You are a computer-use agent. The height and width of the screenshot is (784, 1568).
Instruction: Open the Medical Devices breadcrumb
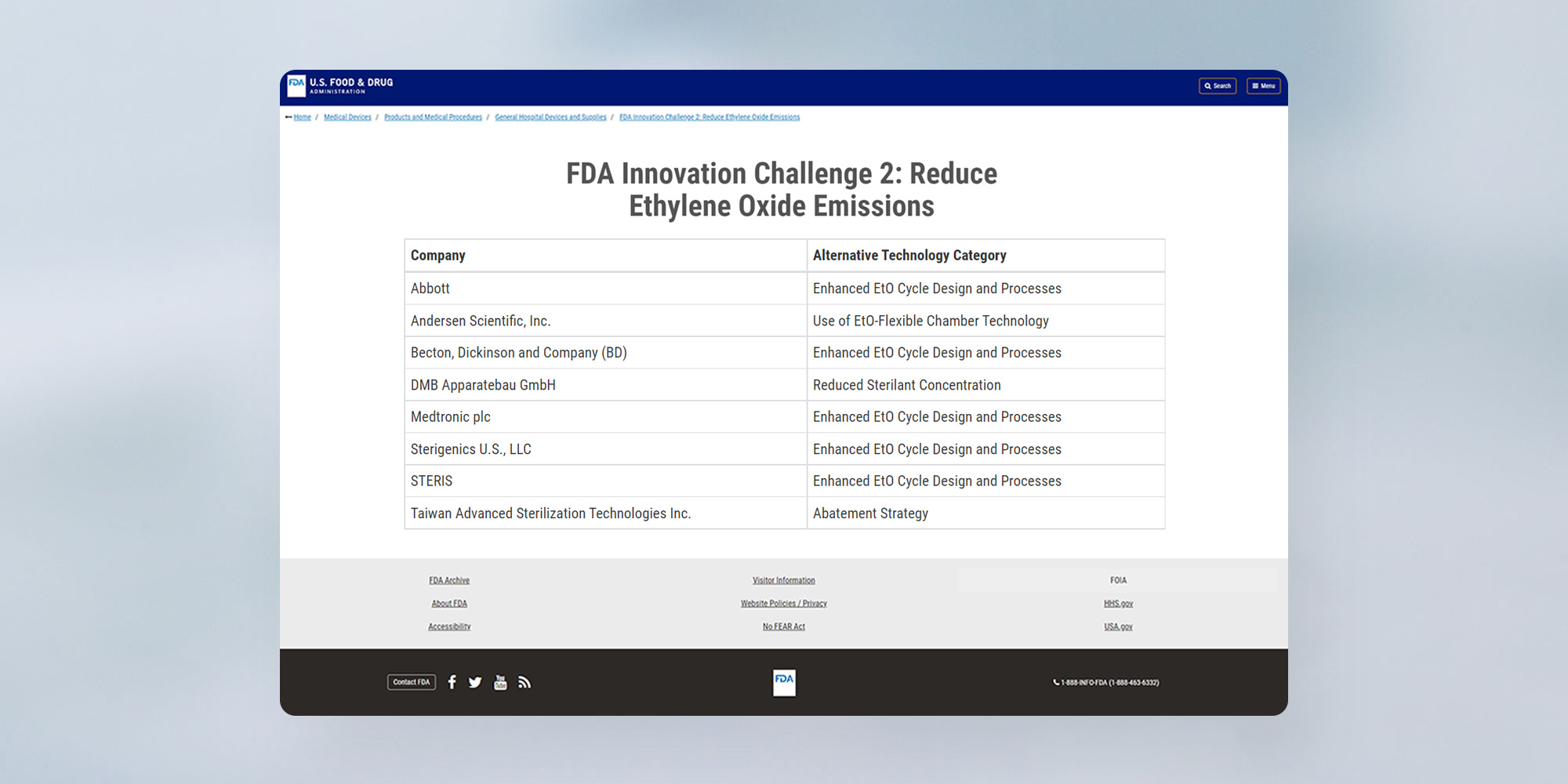click(347, 117)
